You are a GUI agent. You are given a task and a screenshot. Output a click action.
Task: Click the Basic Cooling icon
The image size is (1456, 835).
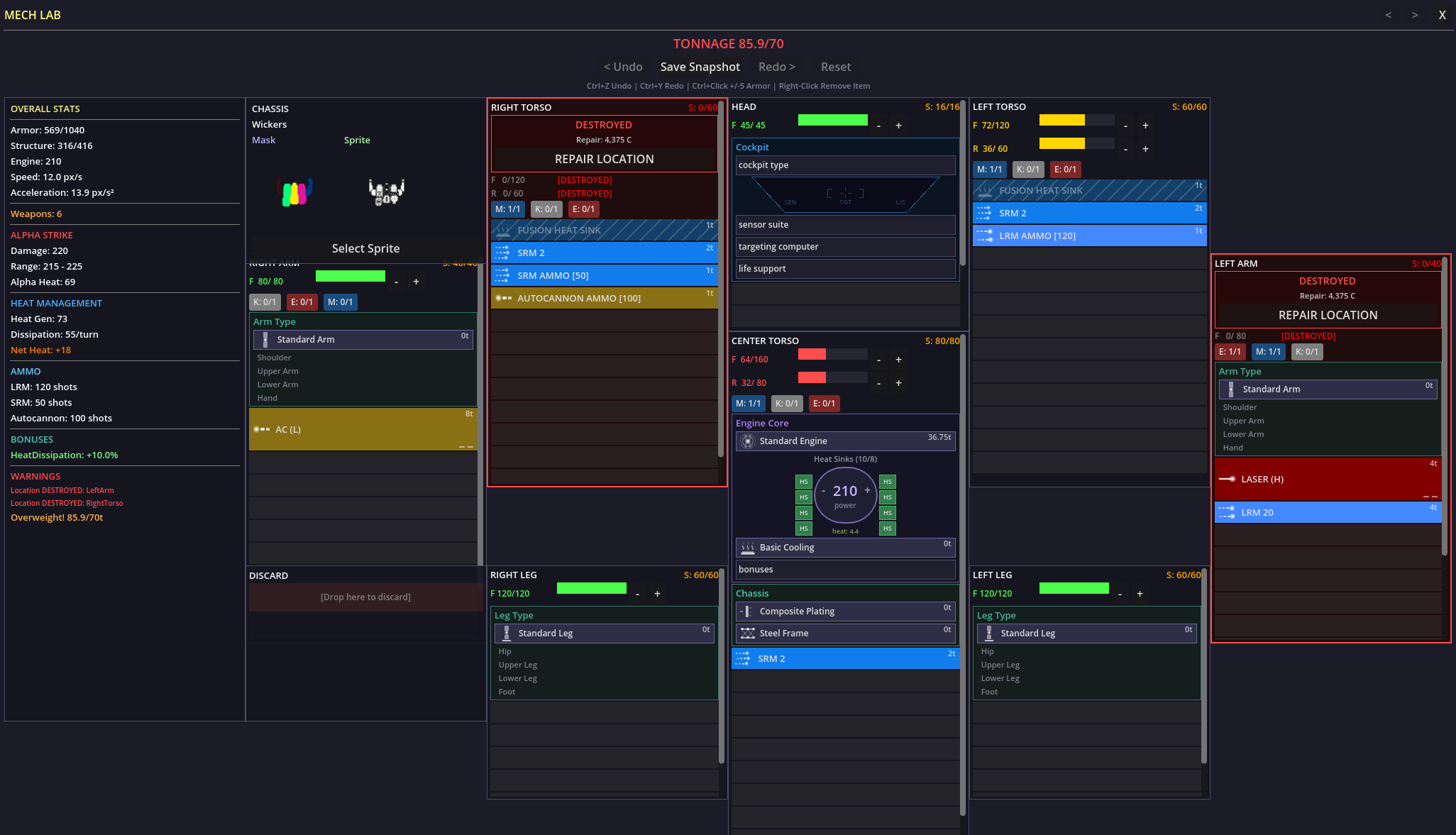tap(747, 548)
